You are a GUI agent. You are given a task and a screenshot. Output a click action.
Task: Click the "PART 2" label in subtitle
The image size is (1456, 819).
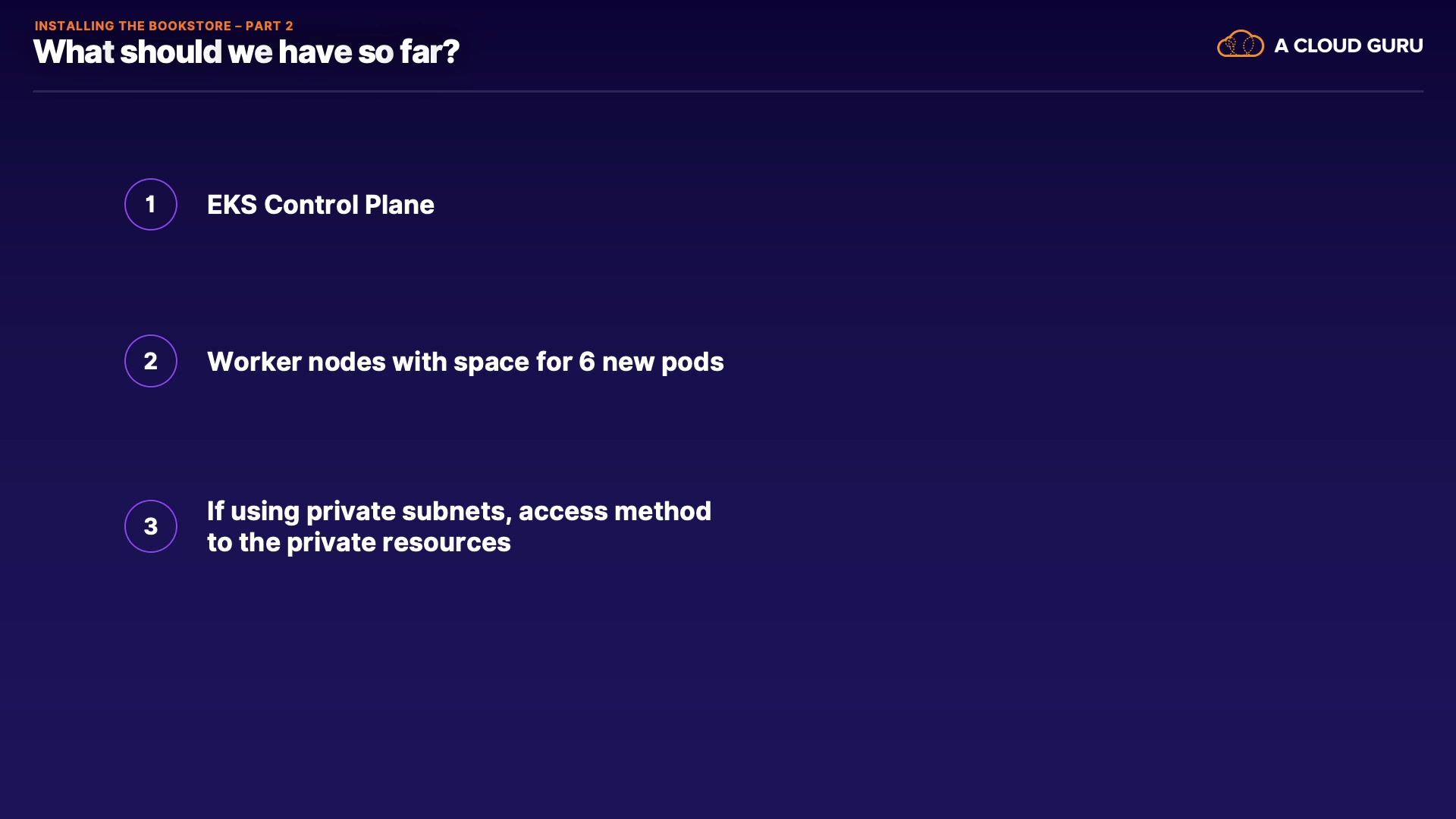pyautogui.click(x=269, y=26)
